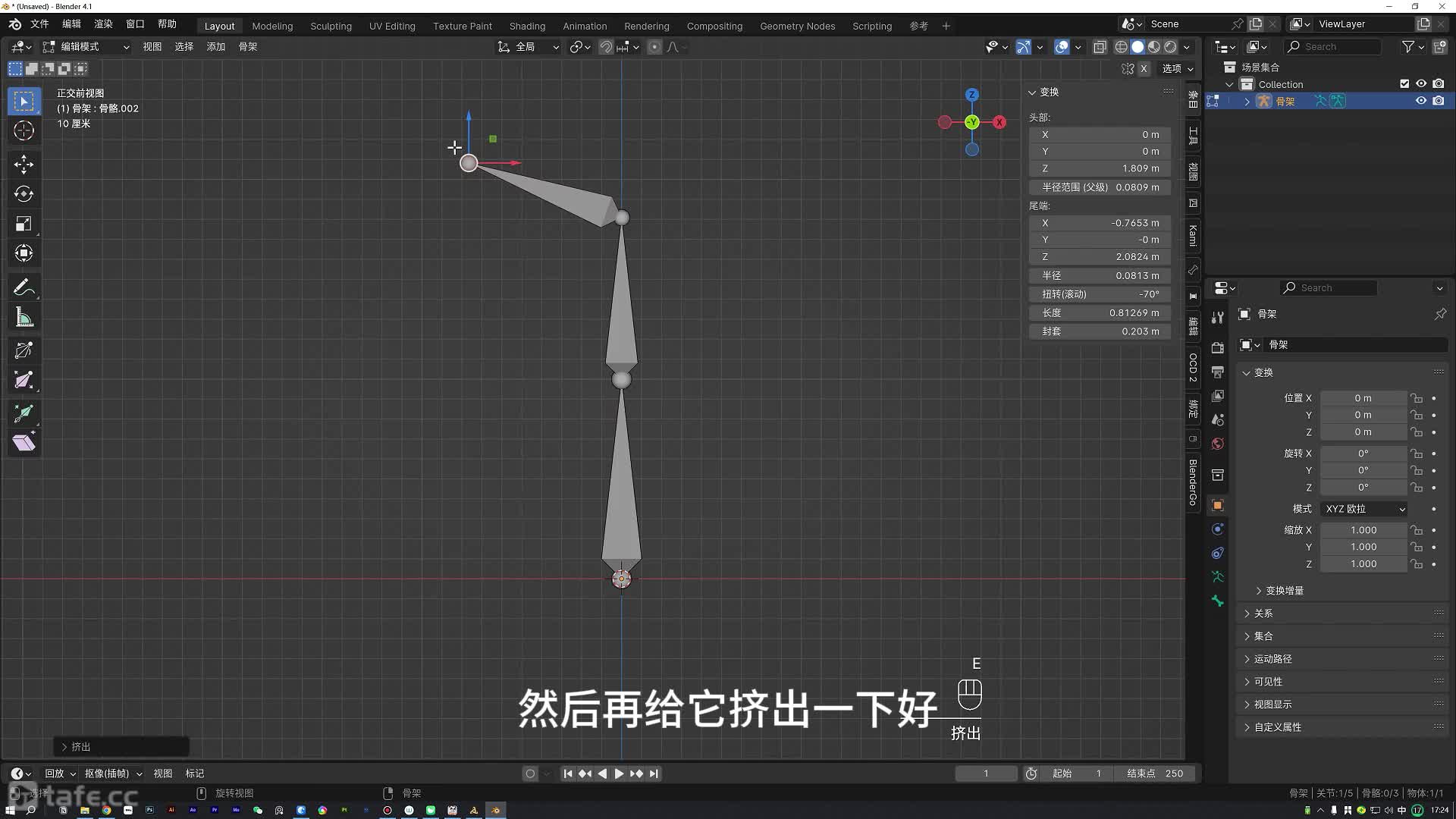Open the 全局 transform orientation dropdown

pyautogui.click(x=529, y=47)
